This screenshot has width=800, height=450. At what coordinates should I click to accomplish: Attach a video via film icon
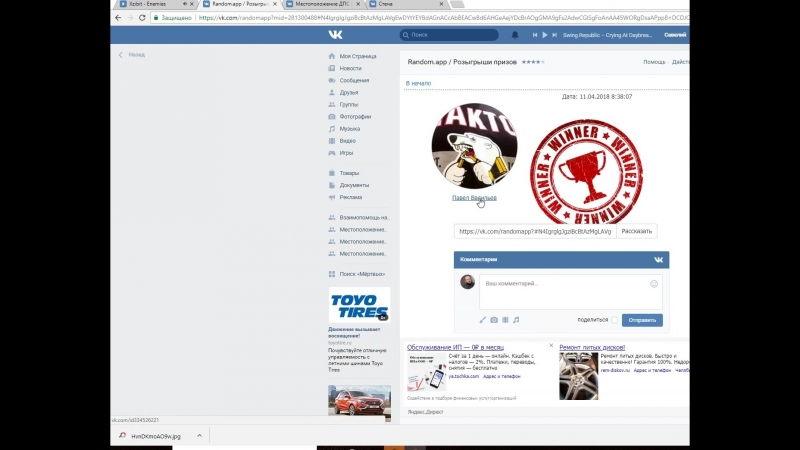tap(505, 320)
